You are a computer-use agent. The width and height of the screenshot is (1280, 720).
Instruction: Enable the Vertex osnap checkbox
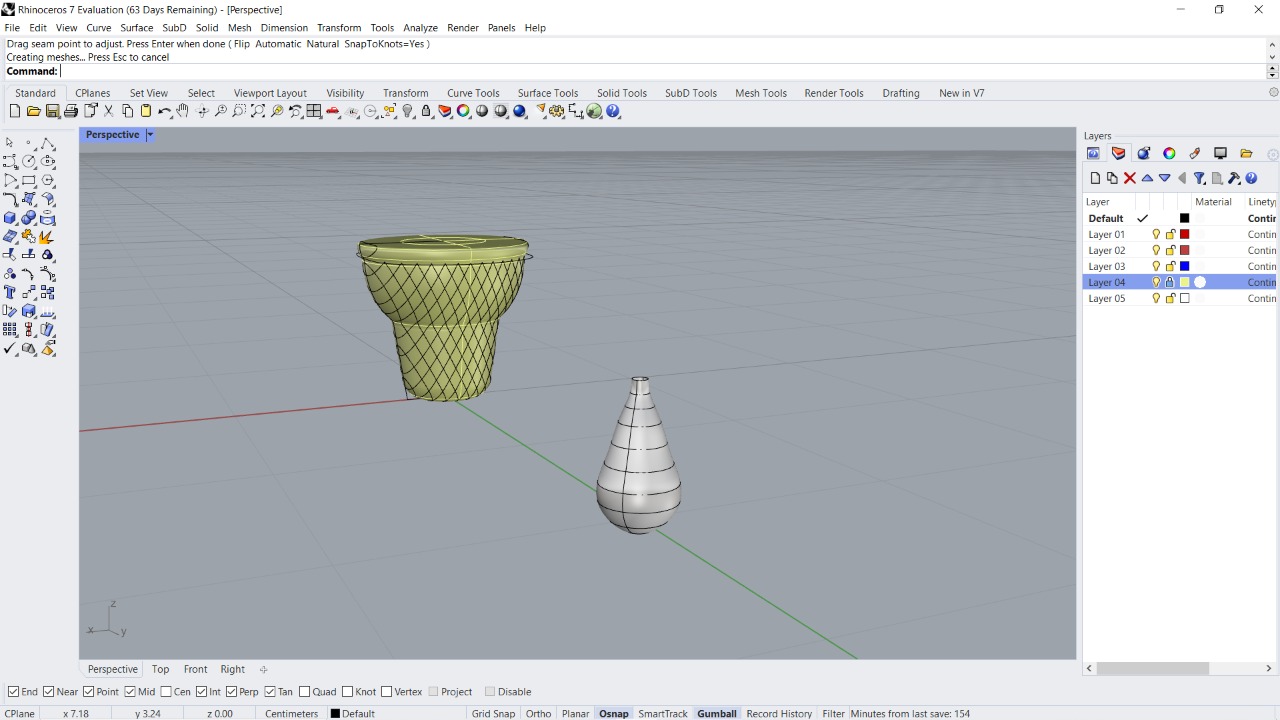point(388,692)
